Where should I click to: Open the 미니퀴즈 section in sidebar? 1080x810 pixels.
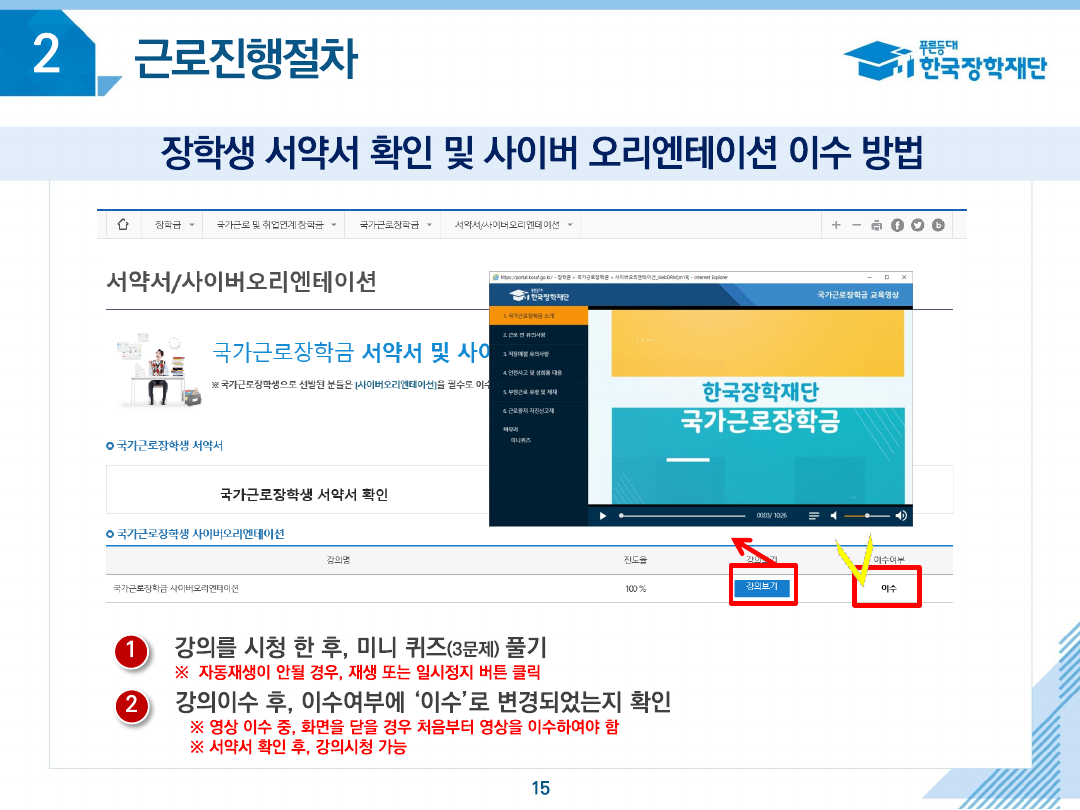(x=520, y=440)
